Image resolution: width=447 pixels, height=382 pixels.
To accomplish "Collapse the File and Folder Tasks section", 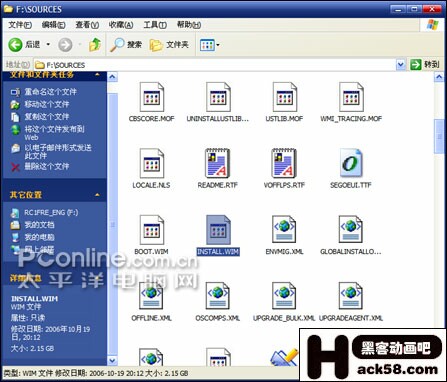I will tap(97, 75).
